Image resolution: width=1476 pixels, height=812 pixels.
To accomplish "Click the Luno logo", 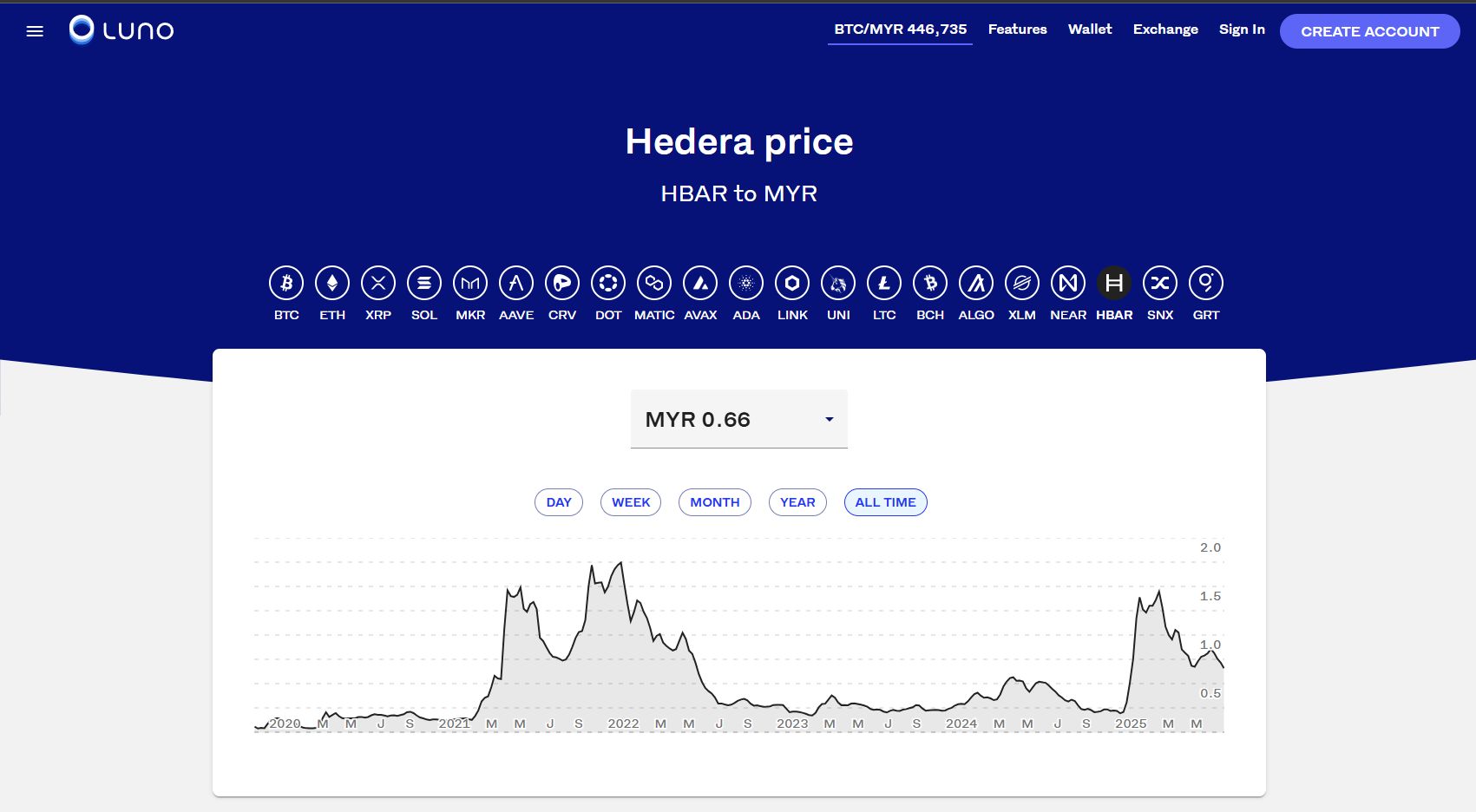I will [x=121, y=29].
